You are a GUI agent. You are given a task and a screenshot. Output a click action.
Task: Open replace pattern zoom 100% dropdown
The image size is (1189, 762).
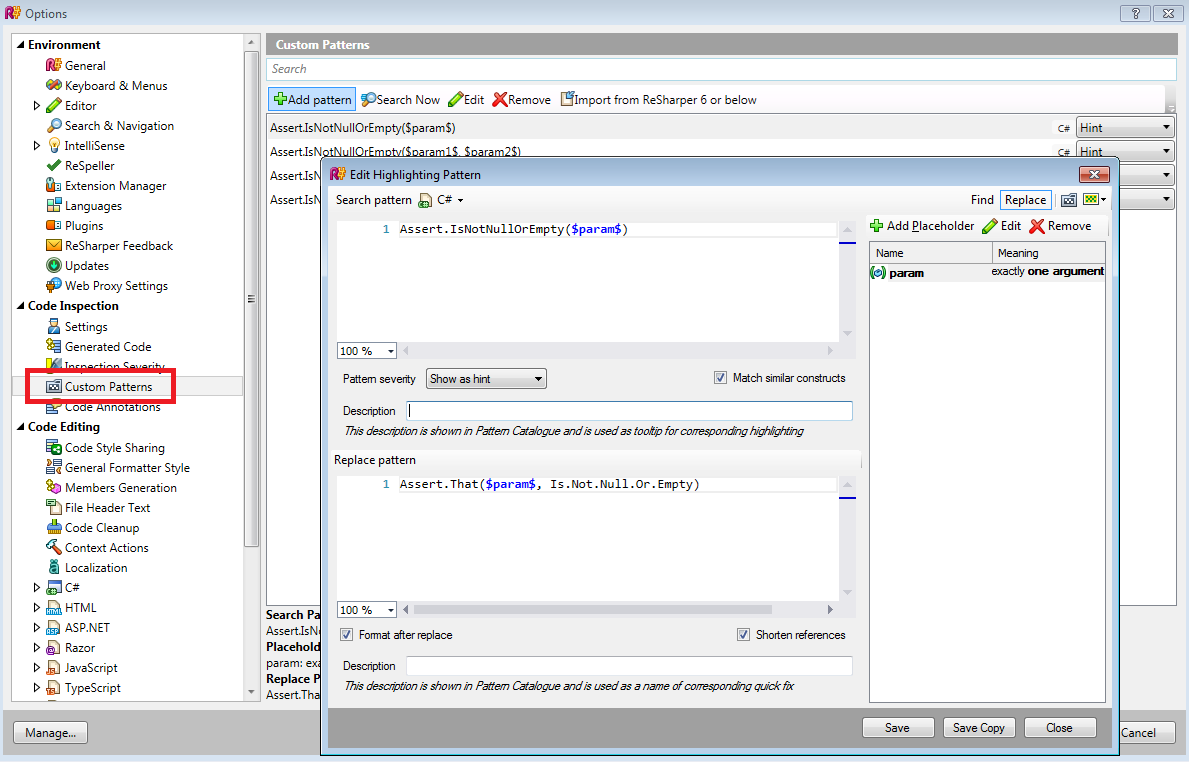coord(367,610)
